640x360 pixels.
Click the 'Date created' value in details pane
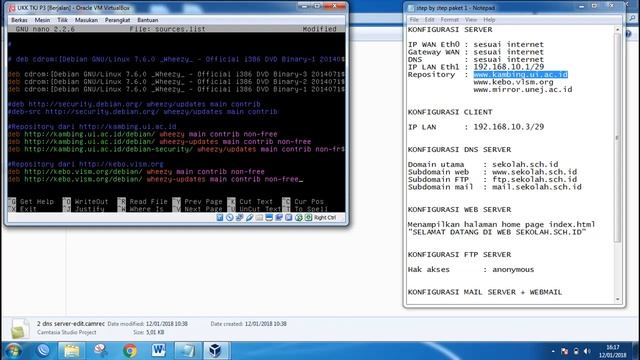[266, 324]
